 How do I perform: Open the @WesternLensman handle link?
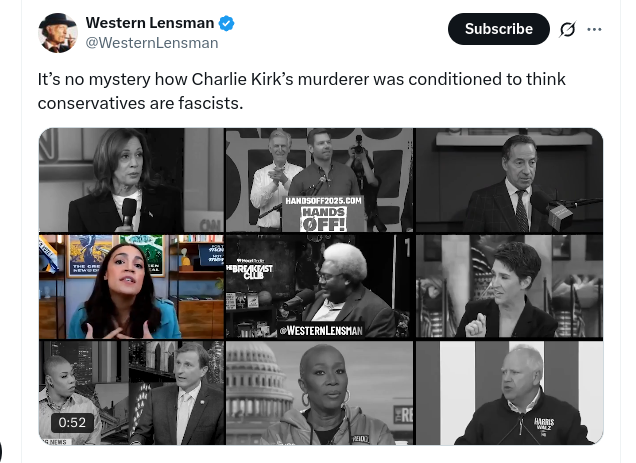(x=152, y=43)
